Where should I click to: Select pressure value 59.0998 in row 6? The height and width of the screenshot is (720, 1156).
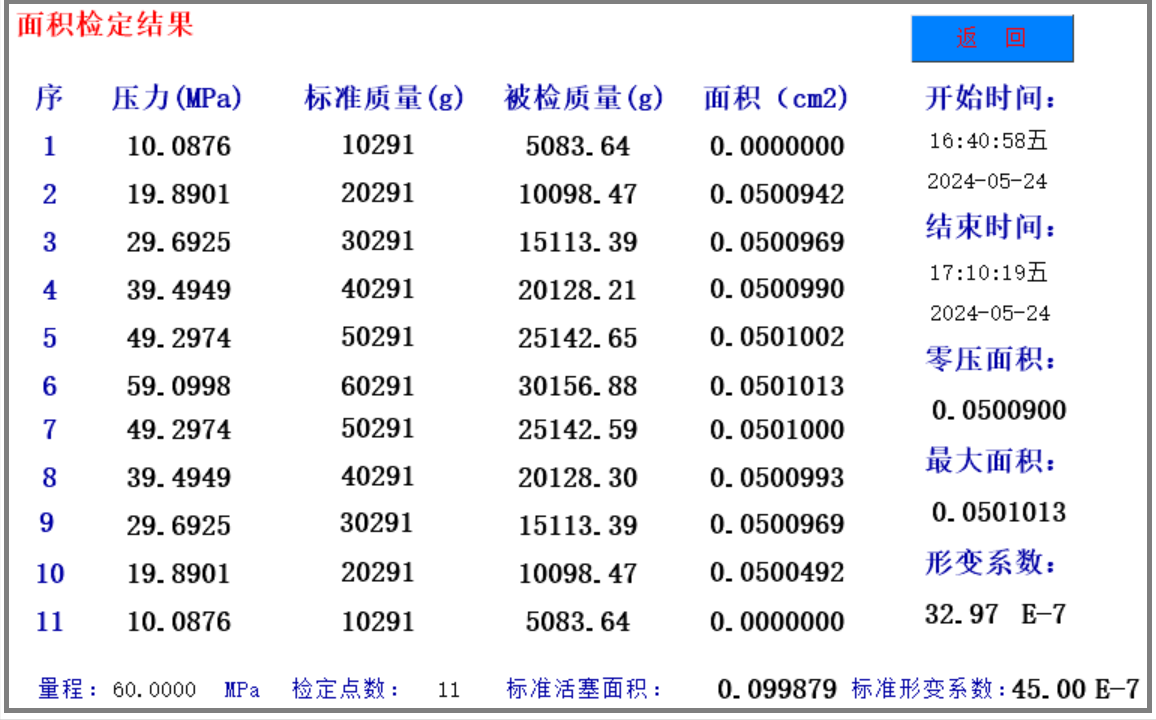pyautogui.click(x=179, y=385)
